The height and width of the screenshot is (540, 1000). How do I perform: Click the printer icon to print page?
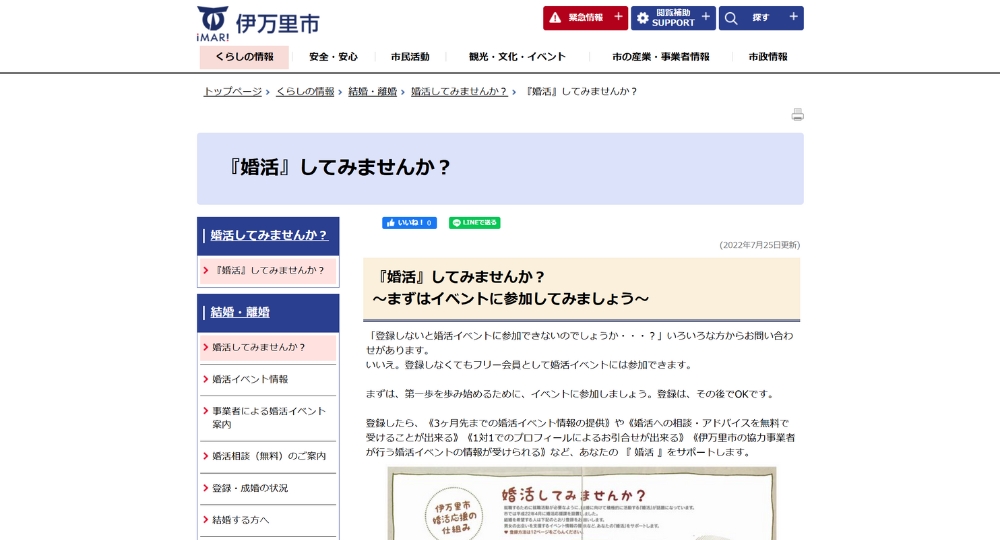click(x=797, y=115)
